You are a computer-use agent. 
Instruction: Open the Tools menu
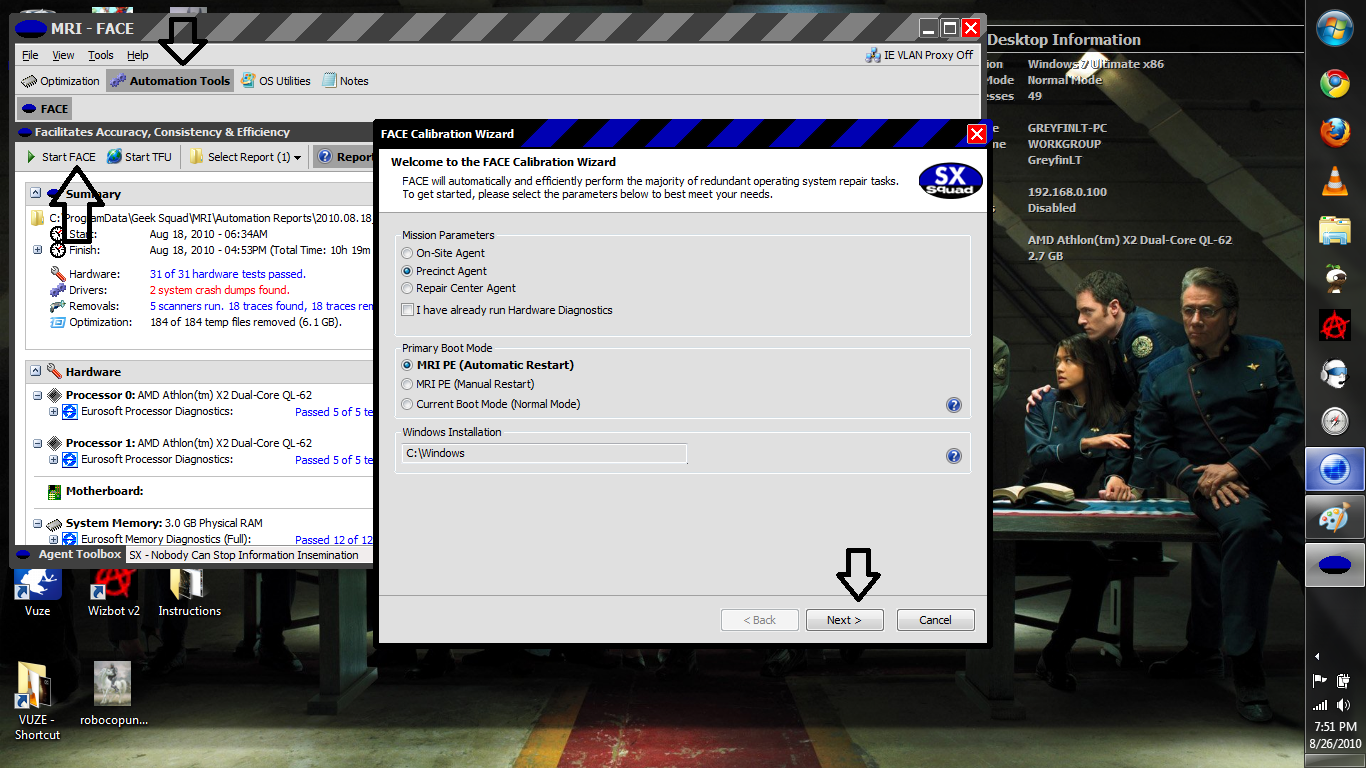pos(100,56)
